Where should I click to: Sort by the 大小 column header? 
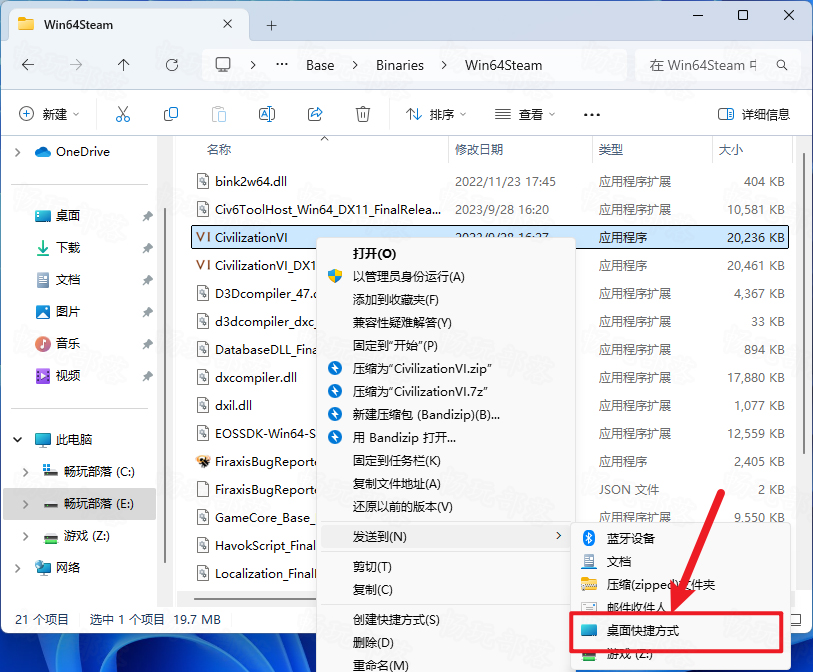click(731, 150)
